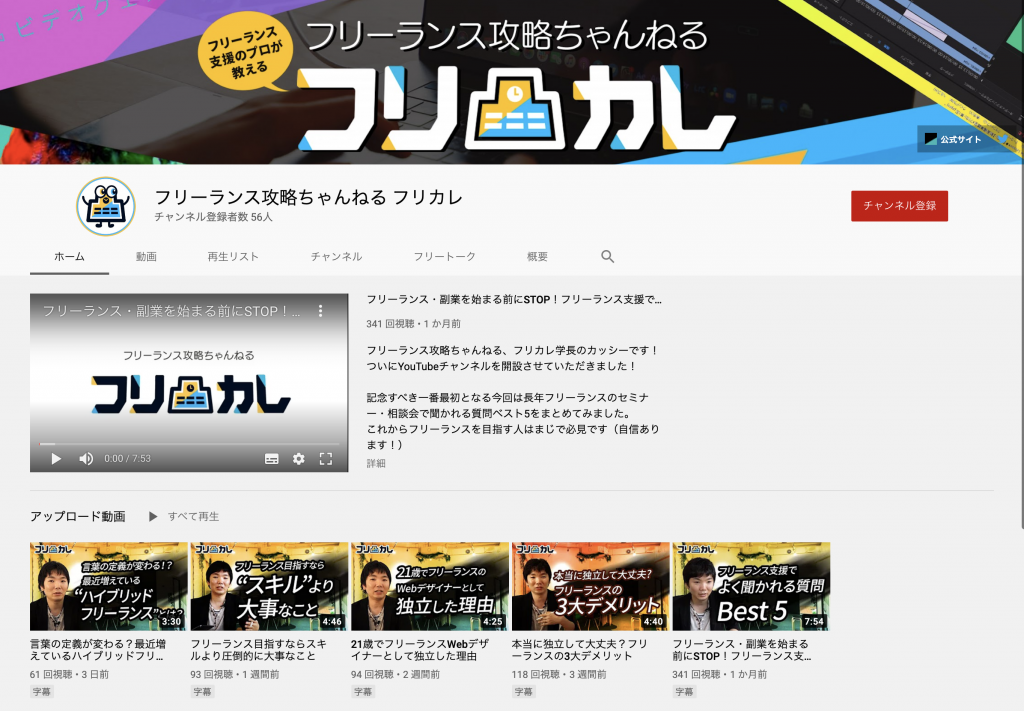Open the three-dot menu on featured video

tap(321, 311)
